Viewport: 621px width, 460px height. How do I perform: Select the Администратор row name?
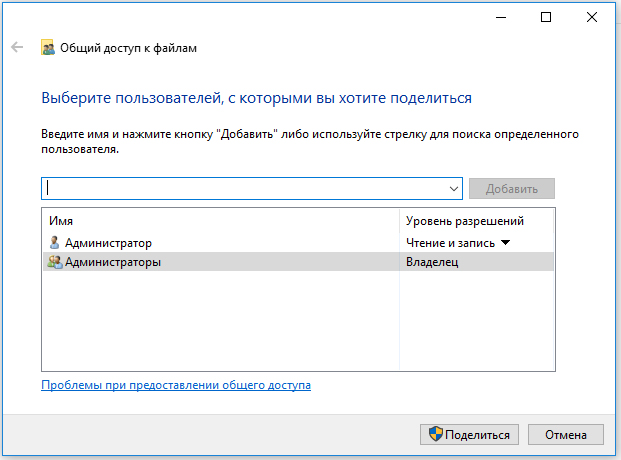(108, 243)
